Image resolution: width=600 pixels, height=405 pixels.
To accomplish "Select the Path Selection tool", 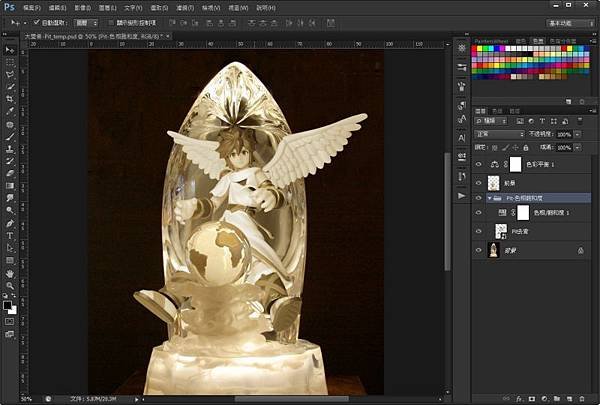I will coord(10,248).
